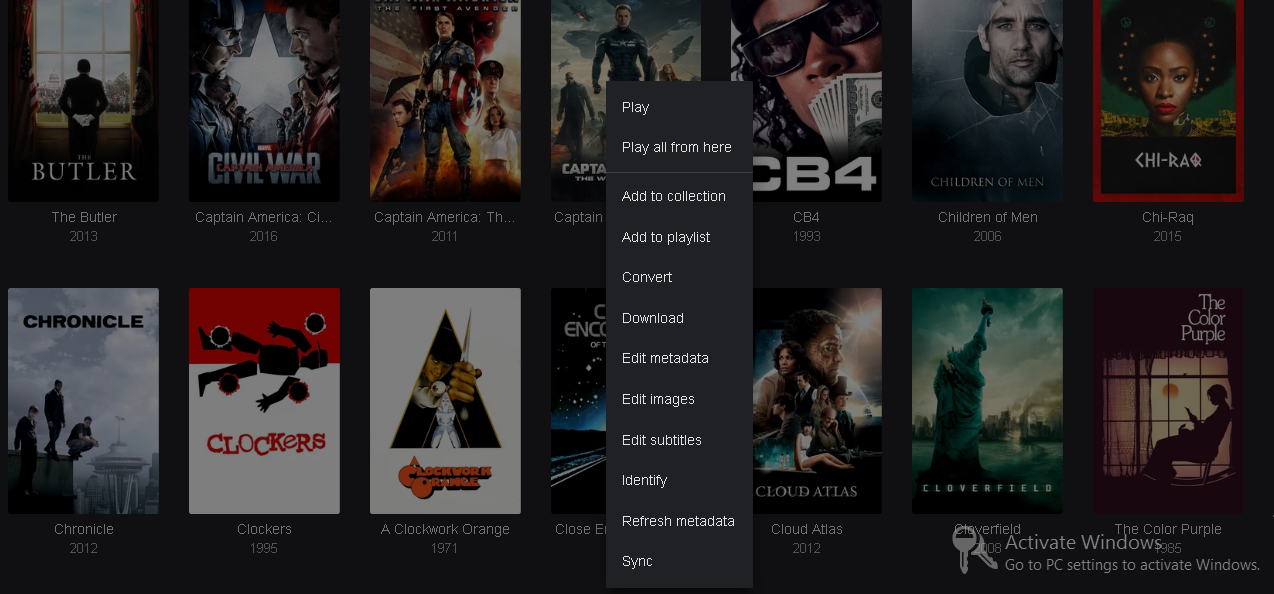The width and height of the screenshot is (1274, 594).
Task: Click year 2015 under Chi-Raq
Action: click(x=1168, y=236)
